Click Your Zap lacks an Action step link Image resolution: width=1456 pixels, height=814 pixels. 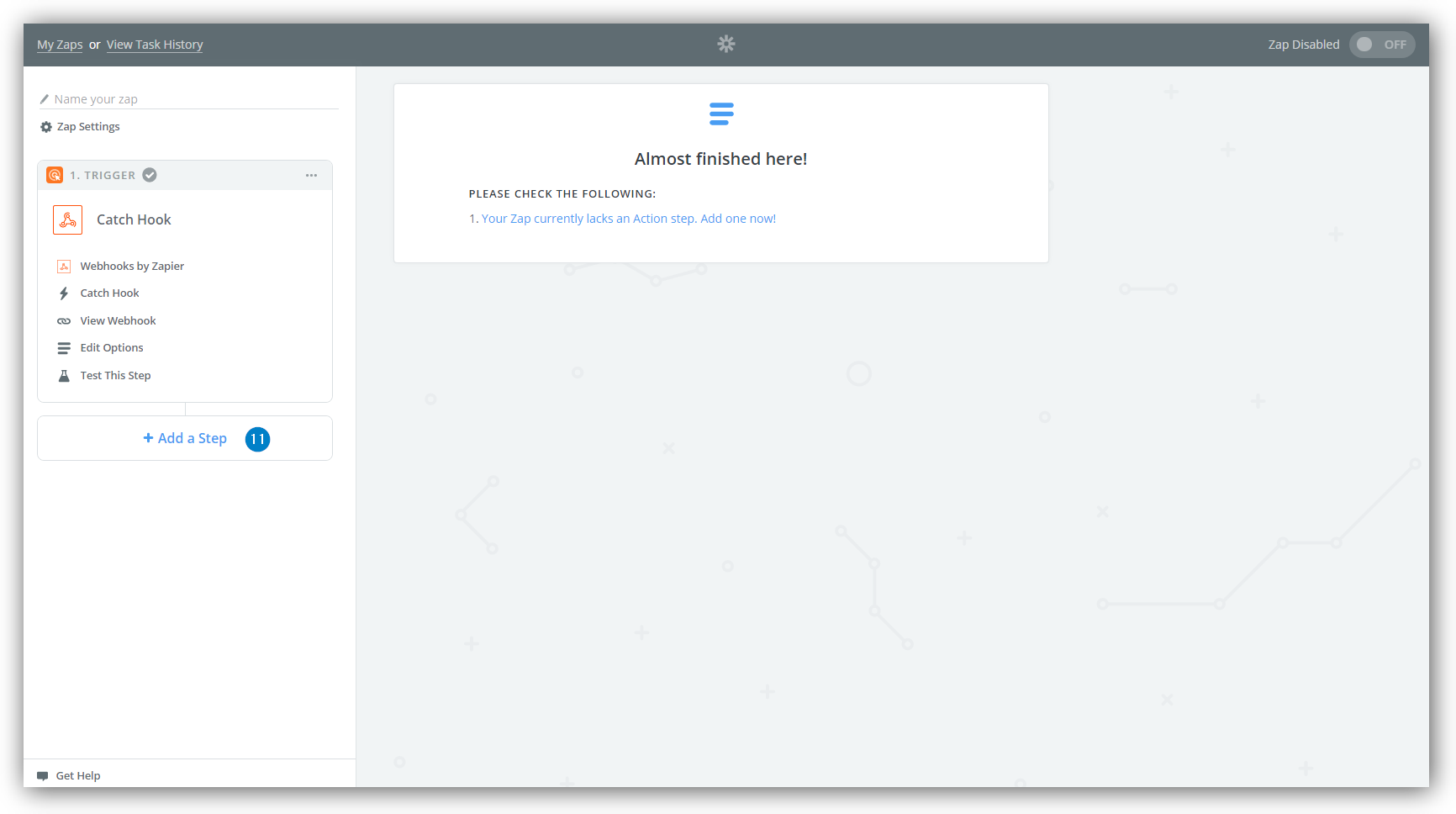point(629,219)
